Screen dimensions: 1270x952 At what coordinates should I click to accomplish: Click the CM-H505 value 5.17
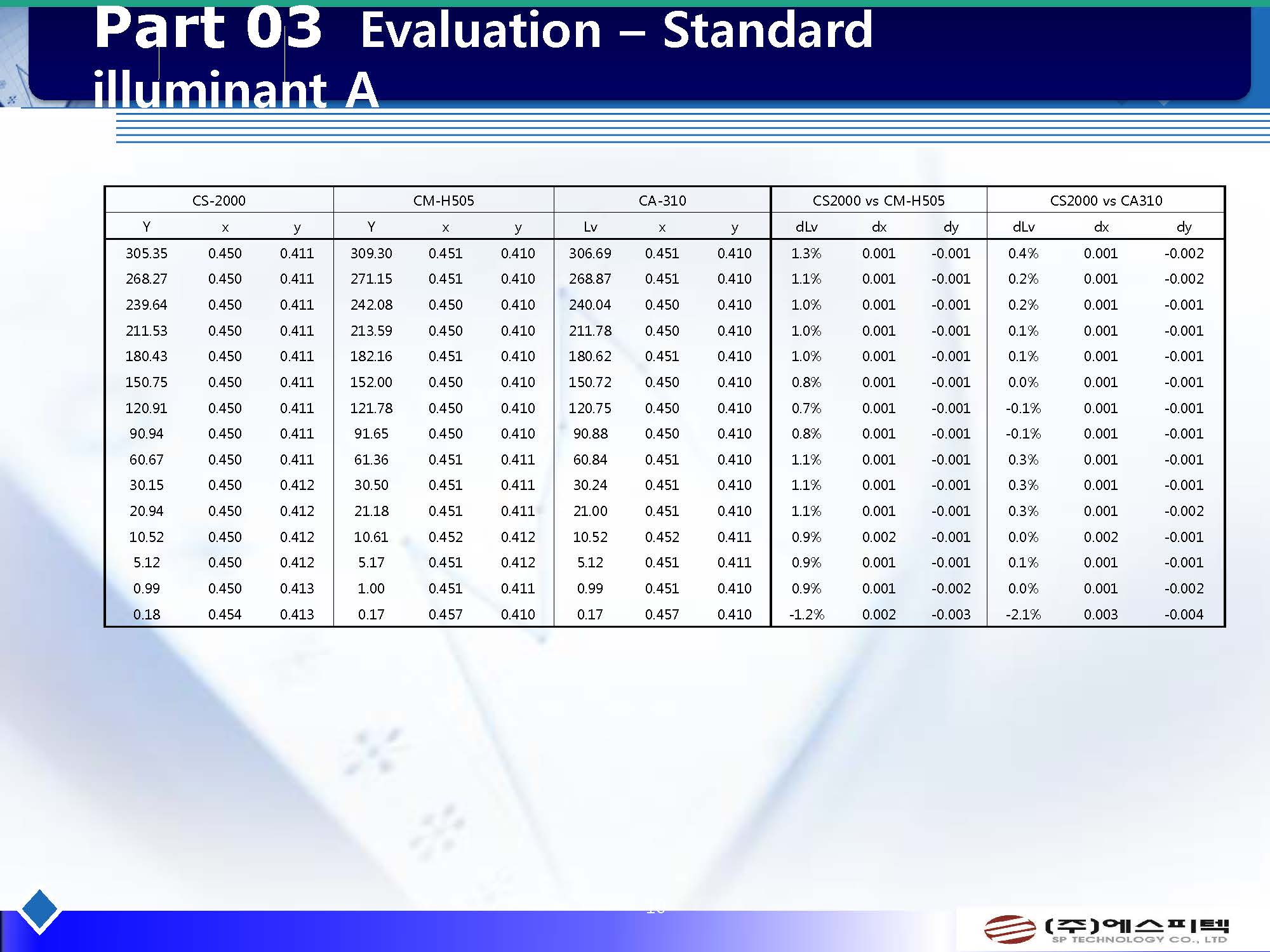click(x=371, y=562)
